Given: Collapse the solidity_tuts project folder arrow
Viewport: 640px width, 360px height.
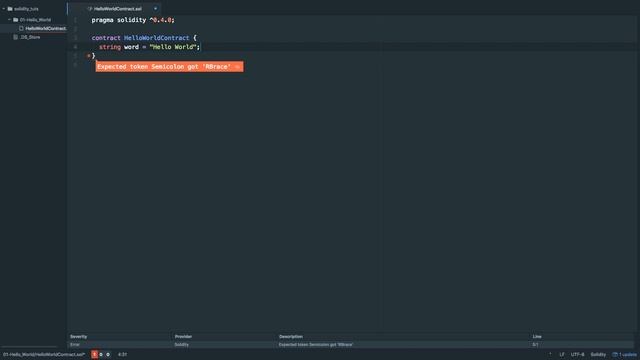Looking at the screenshot, I should pyautogui.click(x=4, y=9).
